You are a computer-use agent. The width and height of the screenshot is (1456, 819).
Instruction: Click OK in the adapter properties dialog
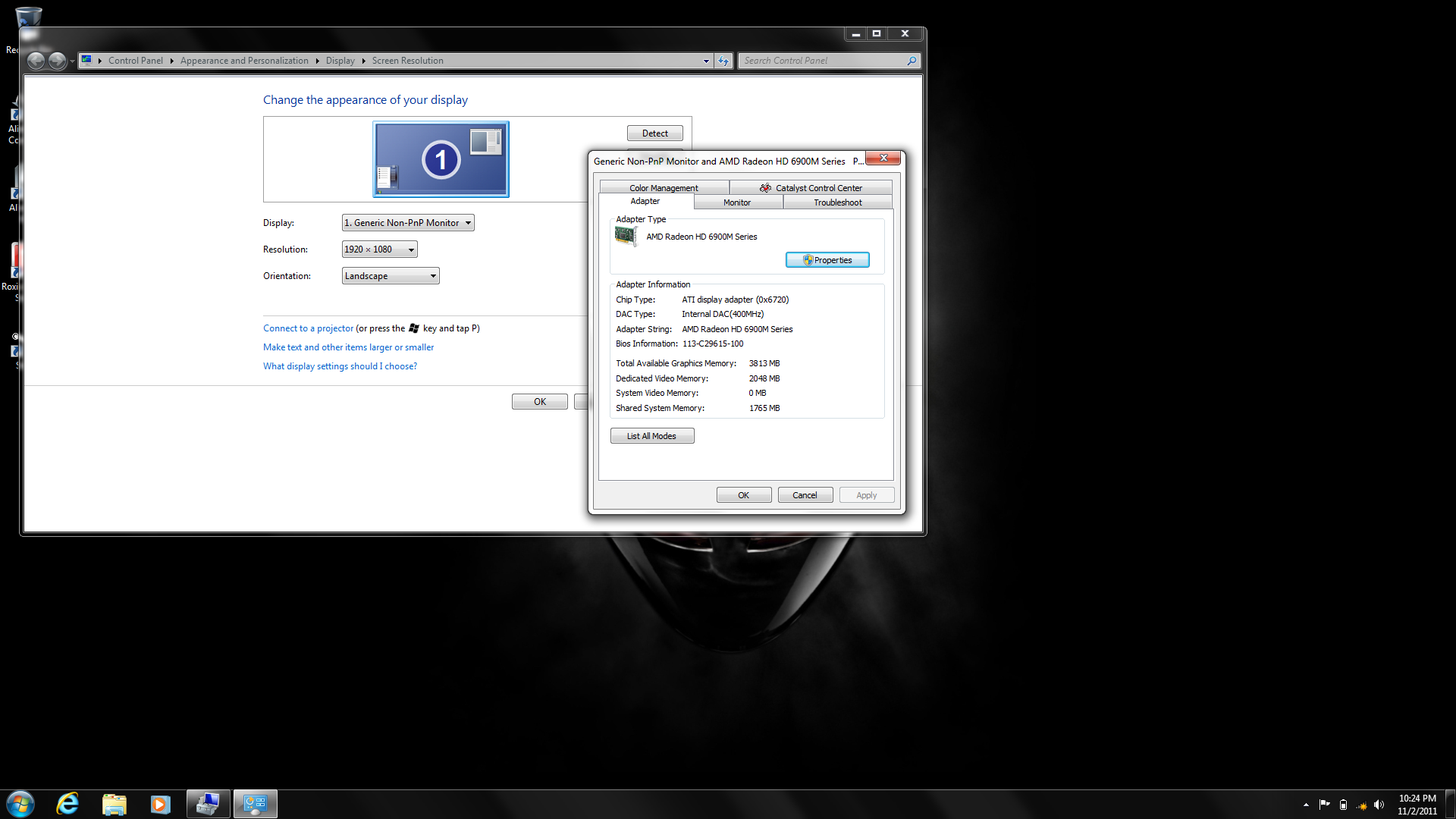click(744, 495)
